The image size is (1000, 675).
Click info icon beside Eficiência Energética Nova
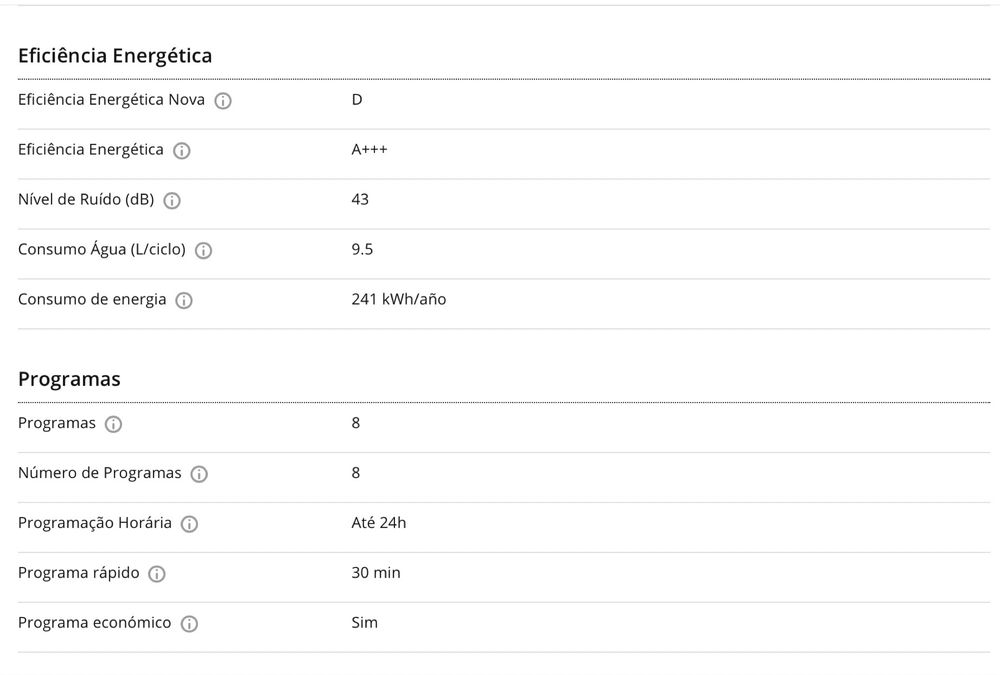(x=223, y=101)
